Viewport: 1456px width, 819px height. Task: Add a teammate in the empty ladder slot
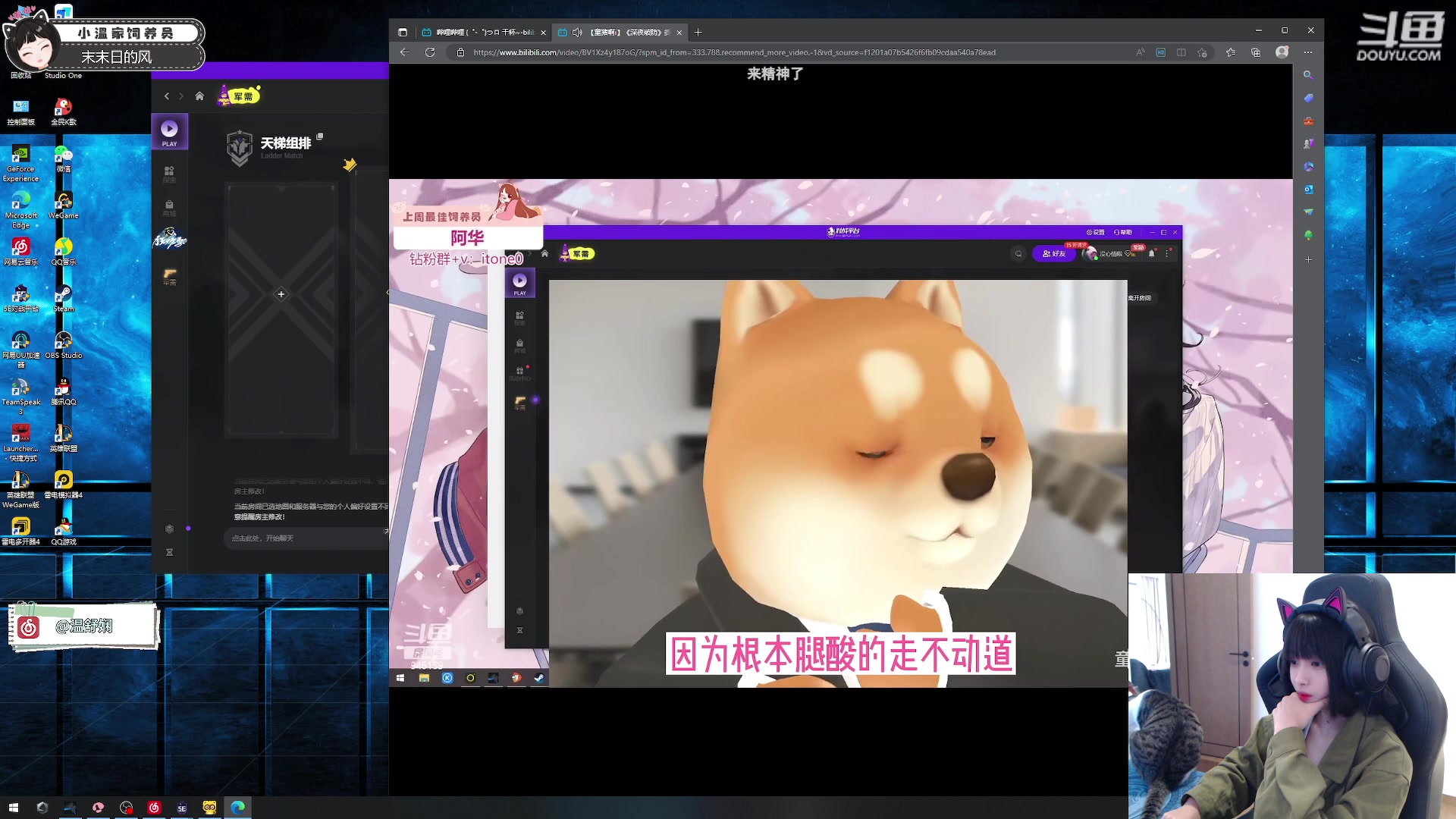[x=281, y=294]
